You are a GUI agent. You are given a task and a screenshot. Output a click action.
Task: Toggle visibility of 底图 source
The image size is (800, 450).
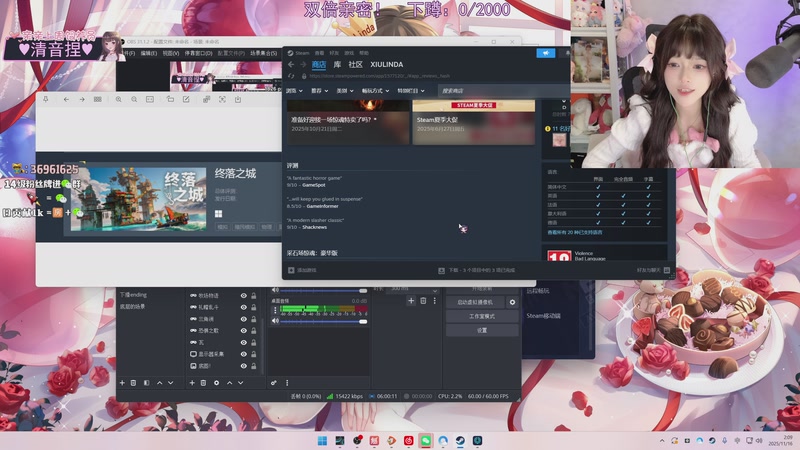click(x=243, y=366)
